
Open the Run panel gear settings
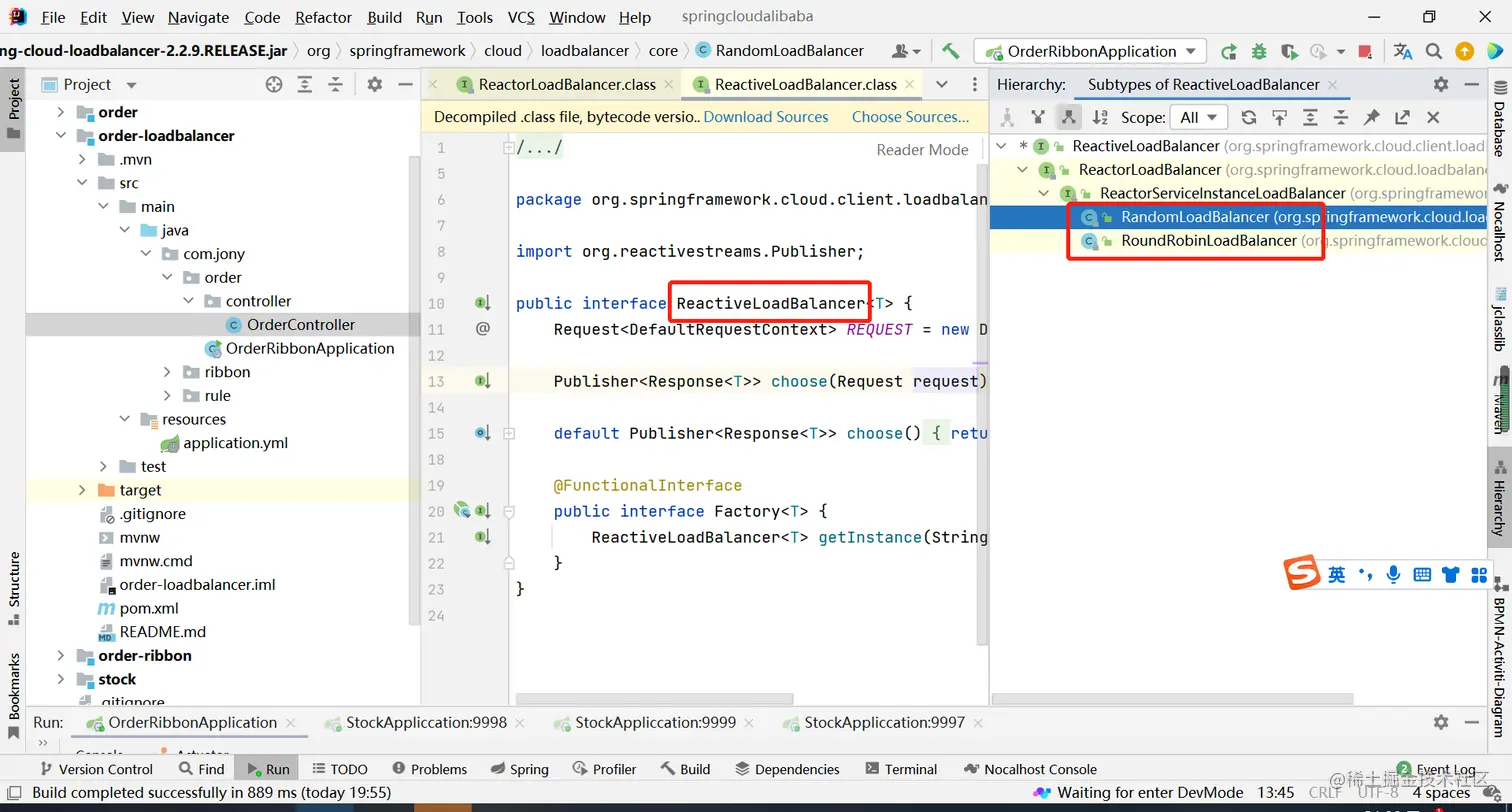point(1440,722)
